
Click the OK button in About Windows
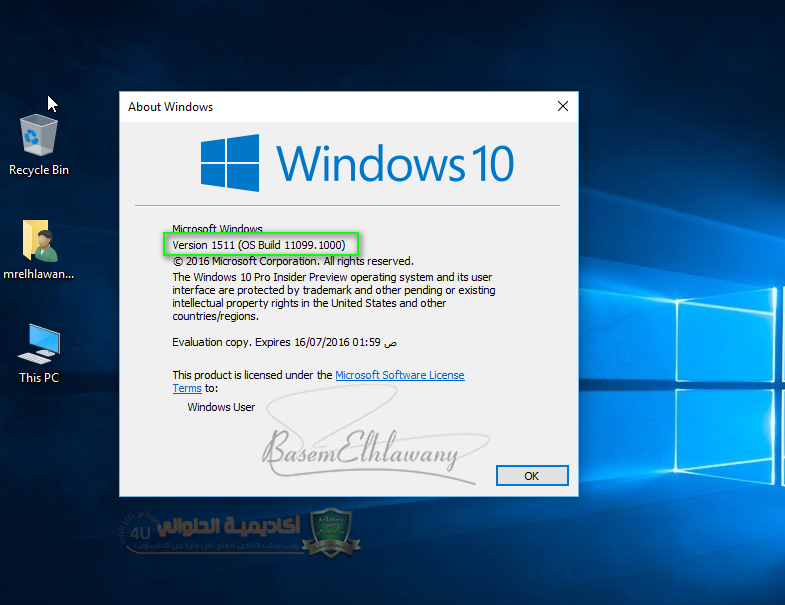click(x=532, y=476)
